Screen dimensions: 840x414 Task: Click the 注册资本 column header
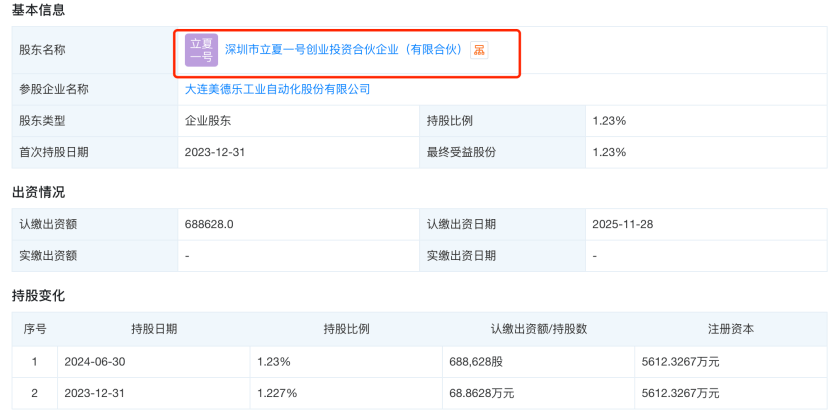[731, 329]
